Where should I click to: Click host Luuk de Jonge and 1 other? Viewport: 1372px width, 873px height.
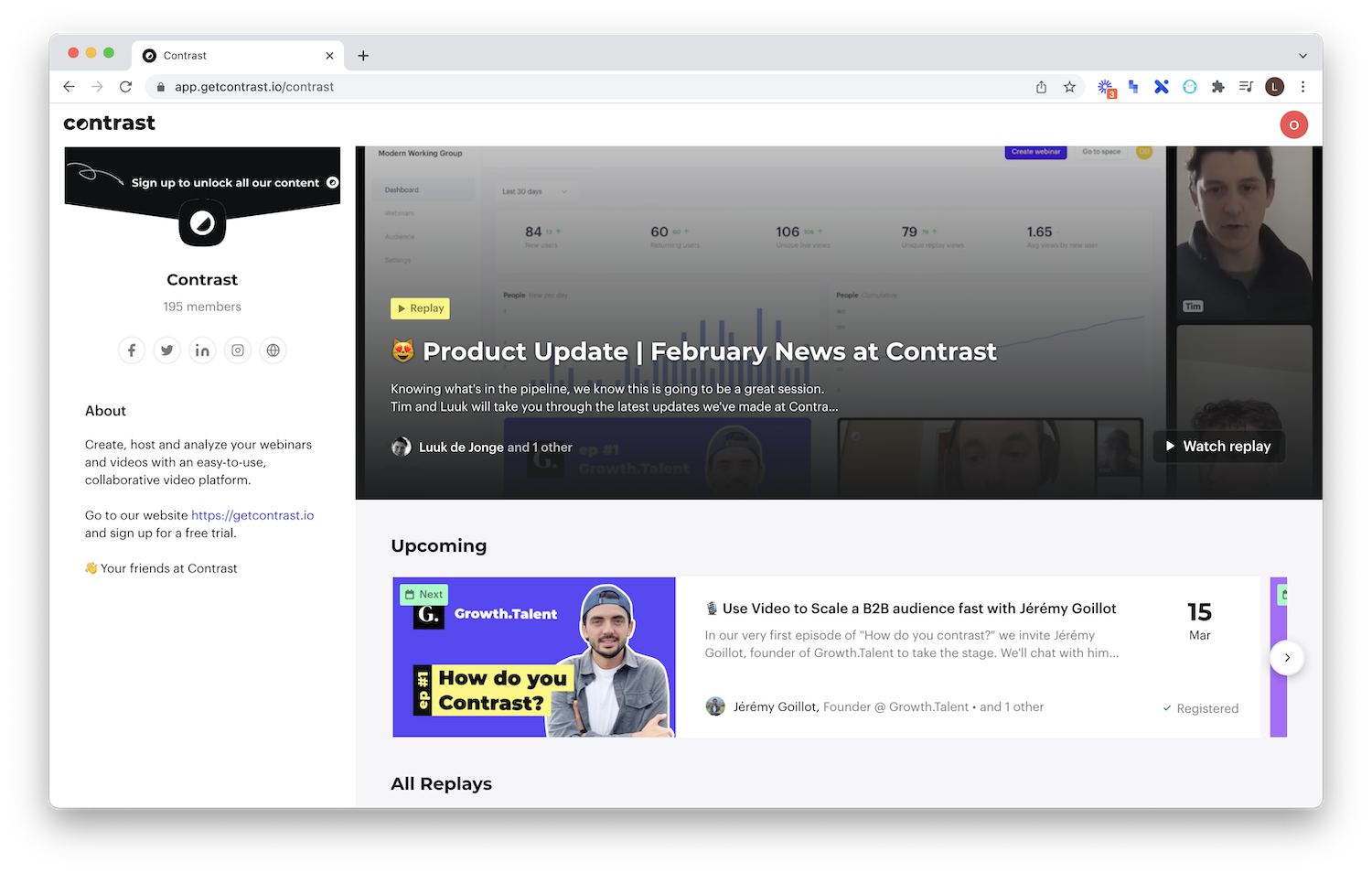click(x=495, y=447)
